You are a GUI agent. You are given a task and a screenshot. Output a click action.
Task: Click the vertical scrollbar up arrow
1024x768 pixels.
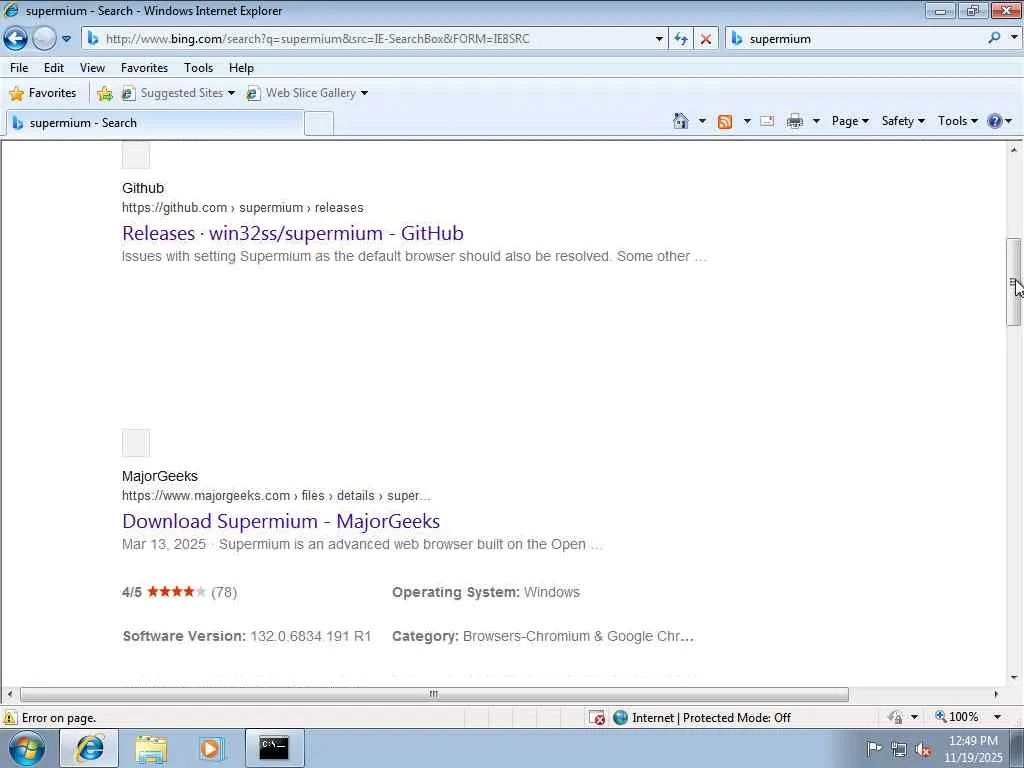[1014, 150]
